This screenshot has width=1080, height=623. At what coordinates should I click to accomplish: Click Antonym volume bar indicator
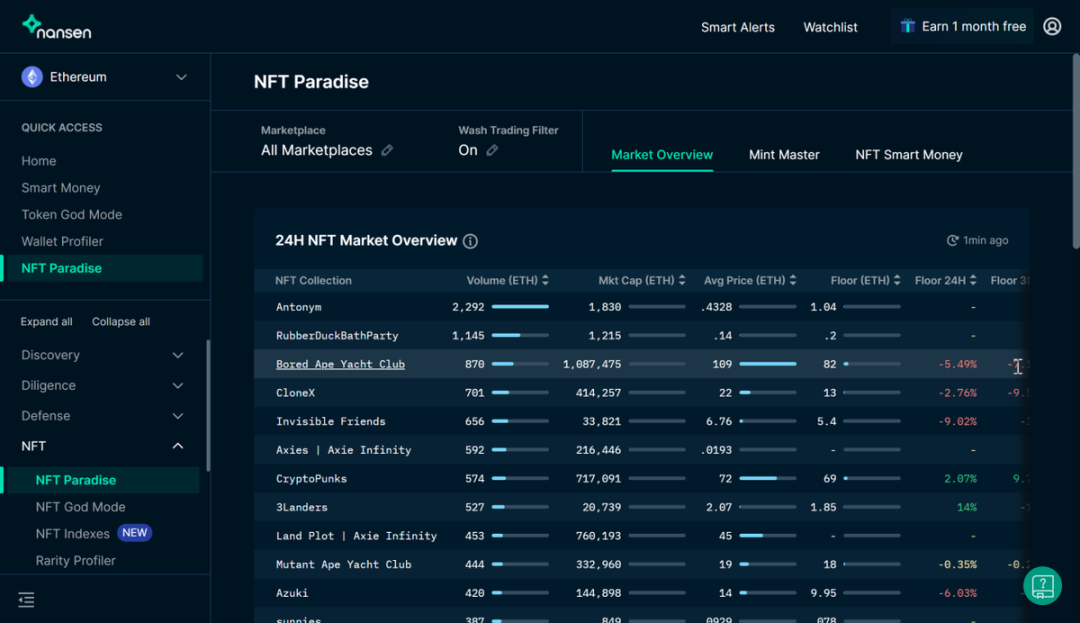click(520, 306)
